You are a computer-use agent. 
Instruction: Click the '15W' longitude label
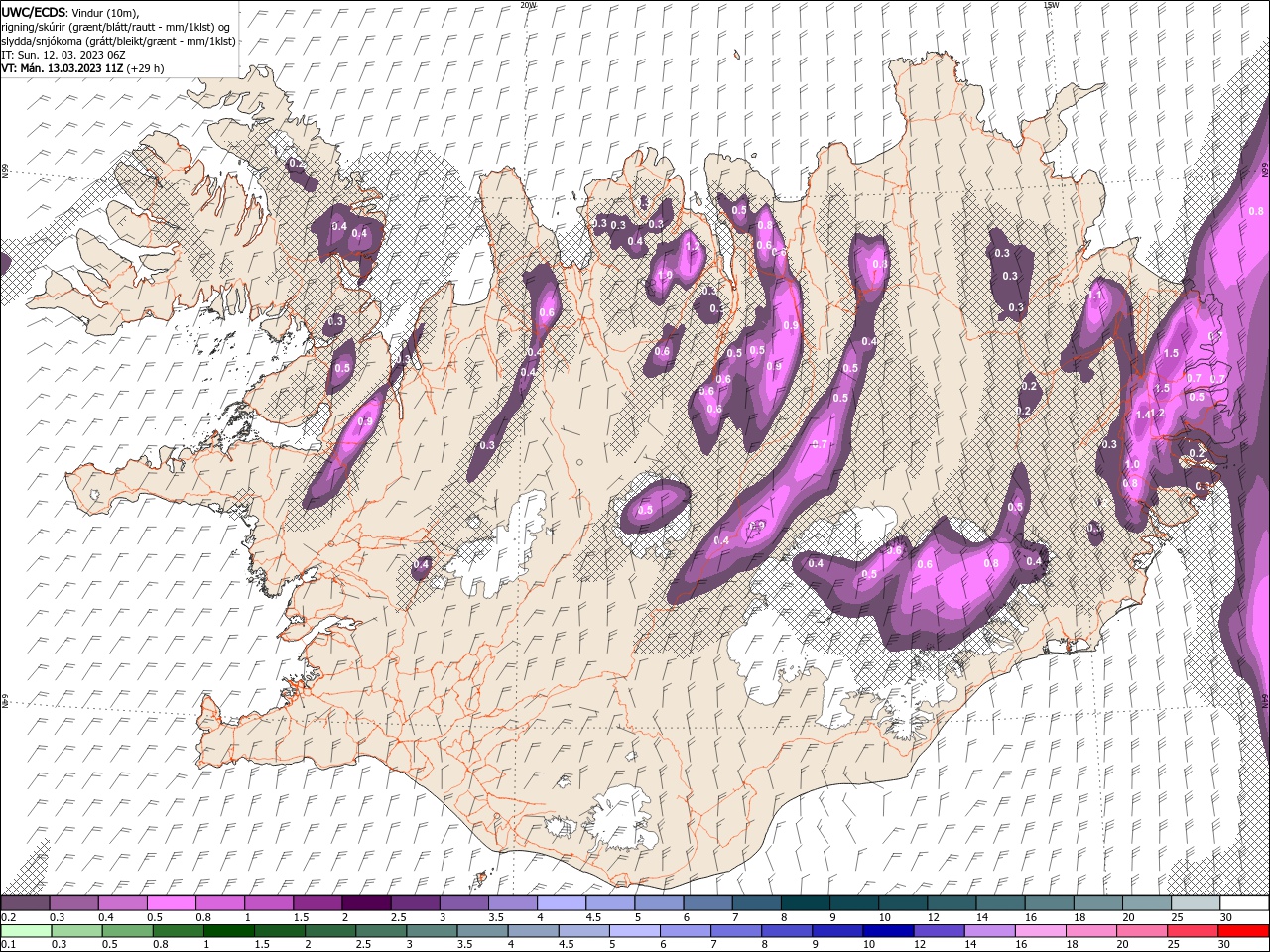click(1051, 5)
